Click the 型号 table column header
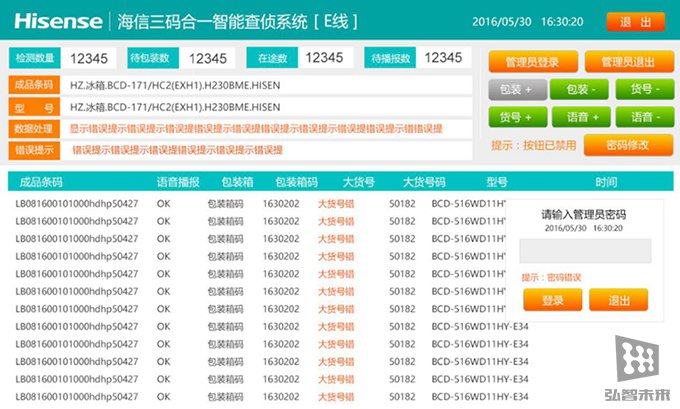Image resolution: width=680 pixels, height=409 pixels. (x=497, y=182)
